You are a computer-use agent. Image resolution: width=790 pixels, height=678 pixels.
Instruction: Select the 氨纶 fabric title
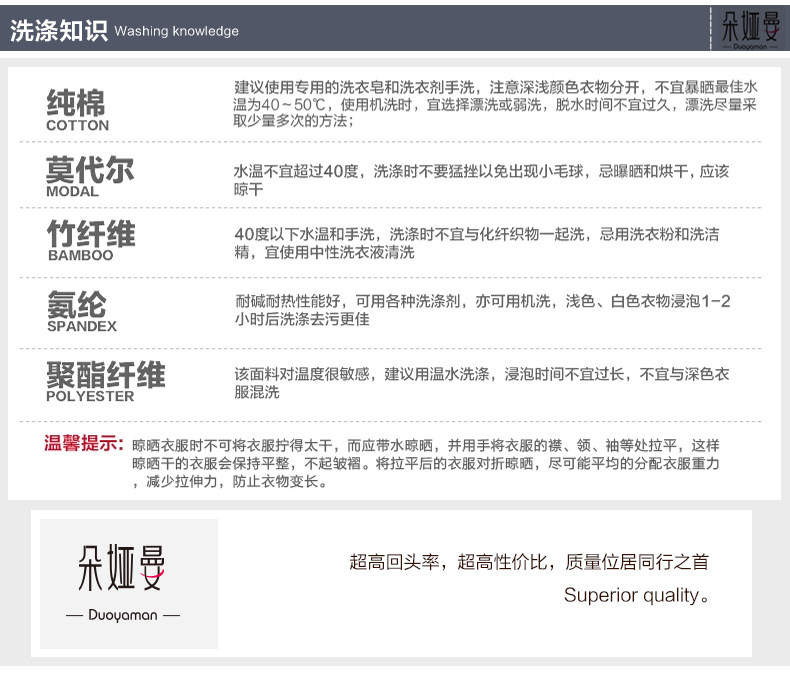[x=77, y=305]
